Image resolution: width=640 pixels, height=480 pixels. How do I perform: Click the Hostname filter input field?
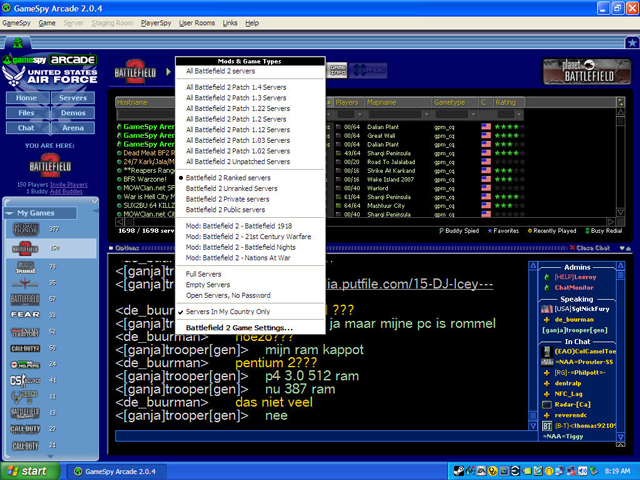(146, 114)
